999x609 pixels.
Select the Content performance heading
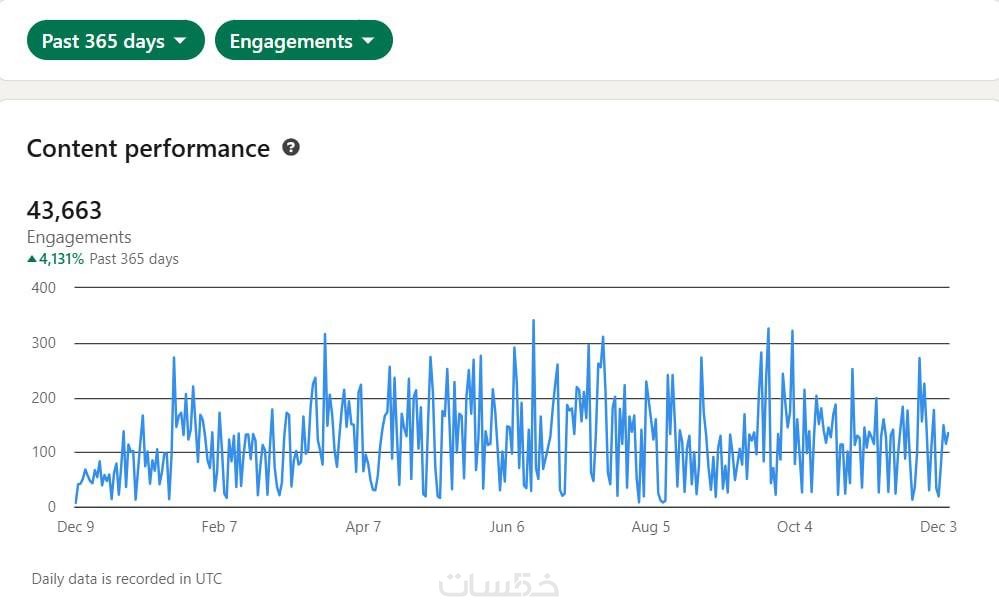point(148,149)
